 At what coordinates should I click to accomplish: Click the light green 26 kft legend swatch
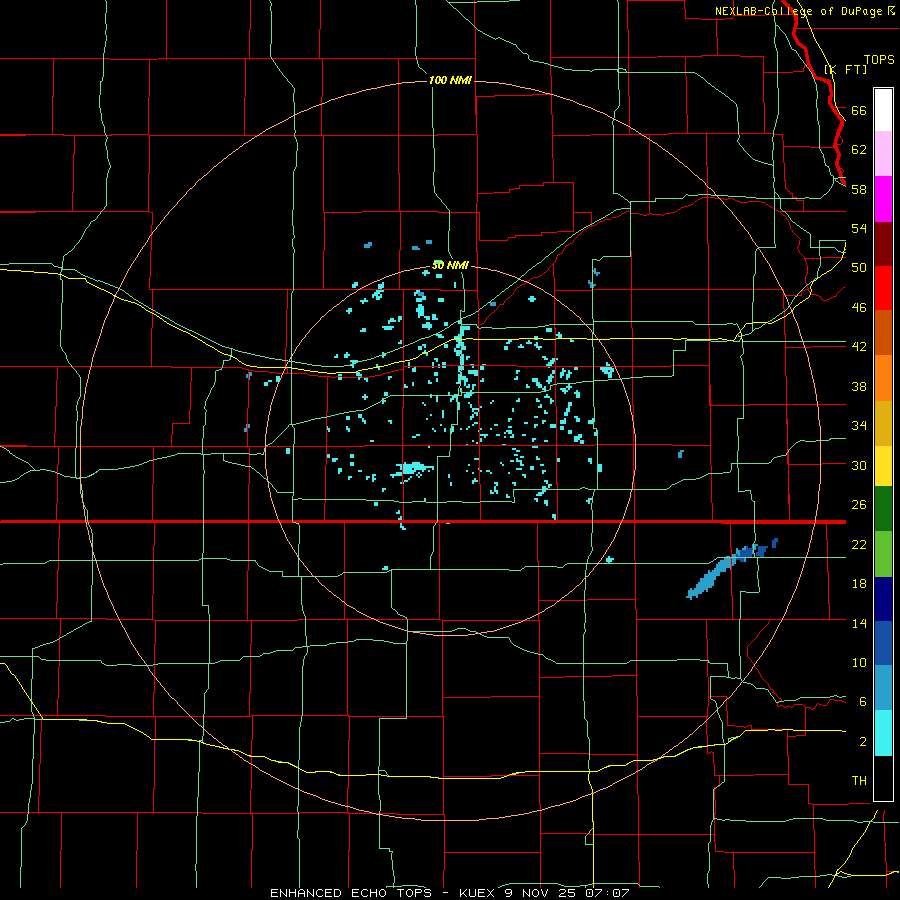[x=883, y=553]
